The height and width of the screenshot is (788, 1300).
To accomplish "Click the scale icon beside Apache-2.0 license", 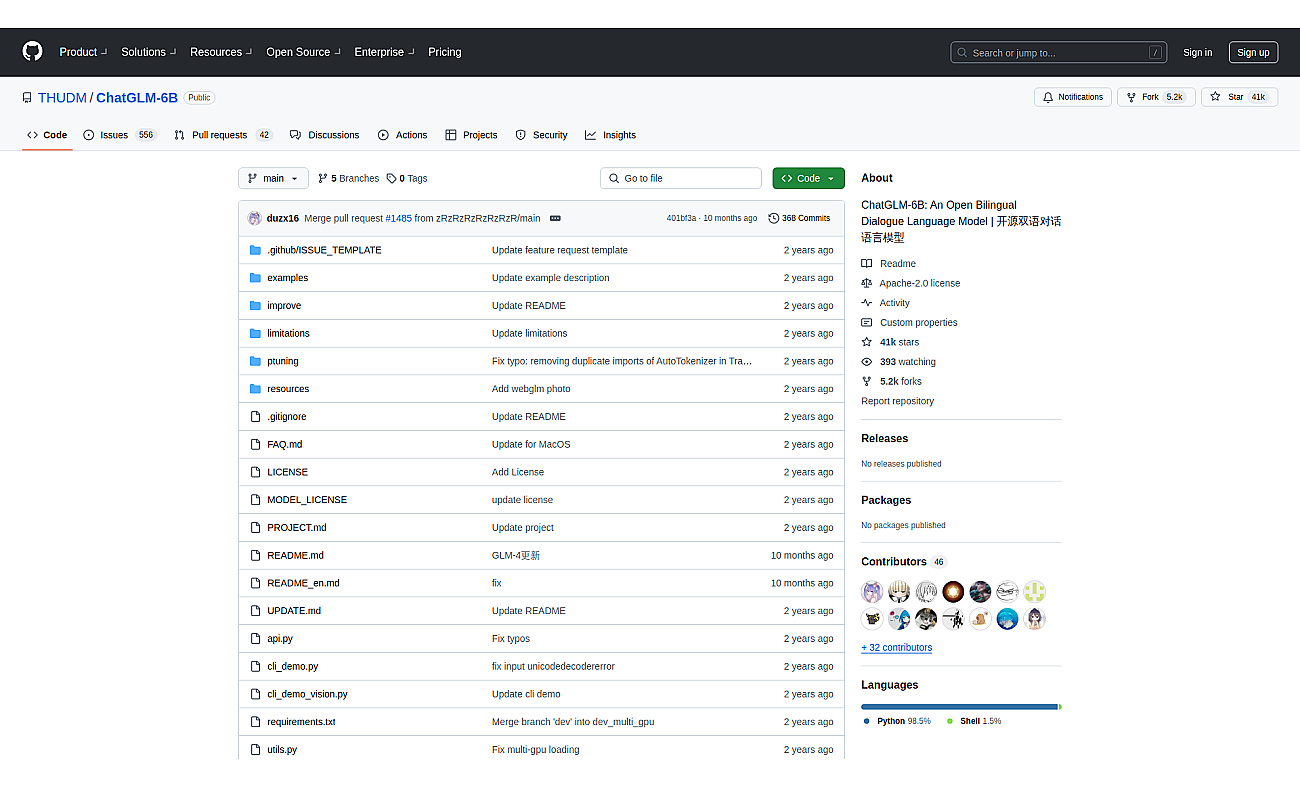I will point(867,283).
